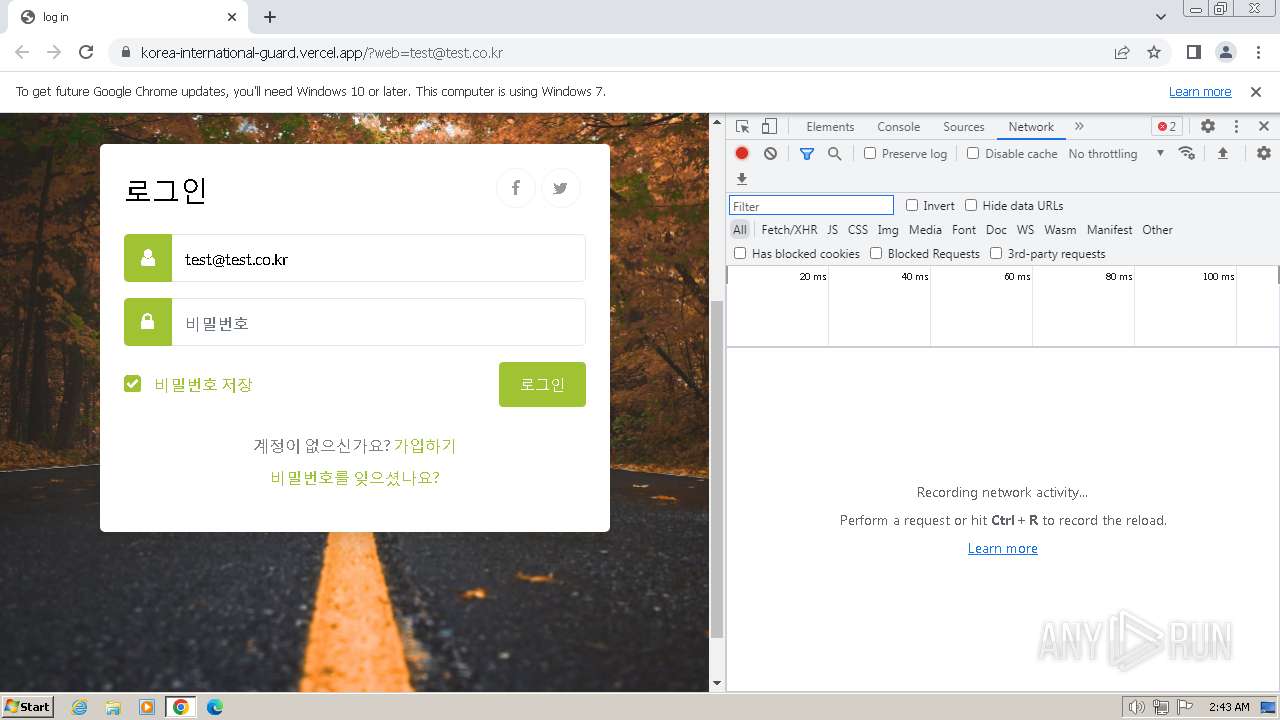Clear the network log
The image size is (1280, 720).
click(x=770, y=153)
